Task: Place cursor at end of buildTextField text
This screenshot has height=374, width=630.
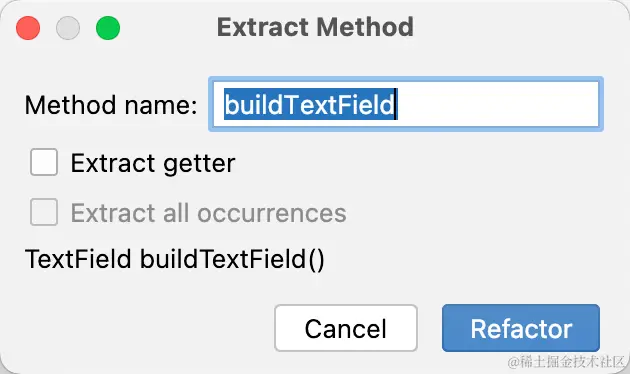Action: coord(396,104)
